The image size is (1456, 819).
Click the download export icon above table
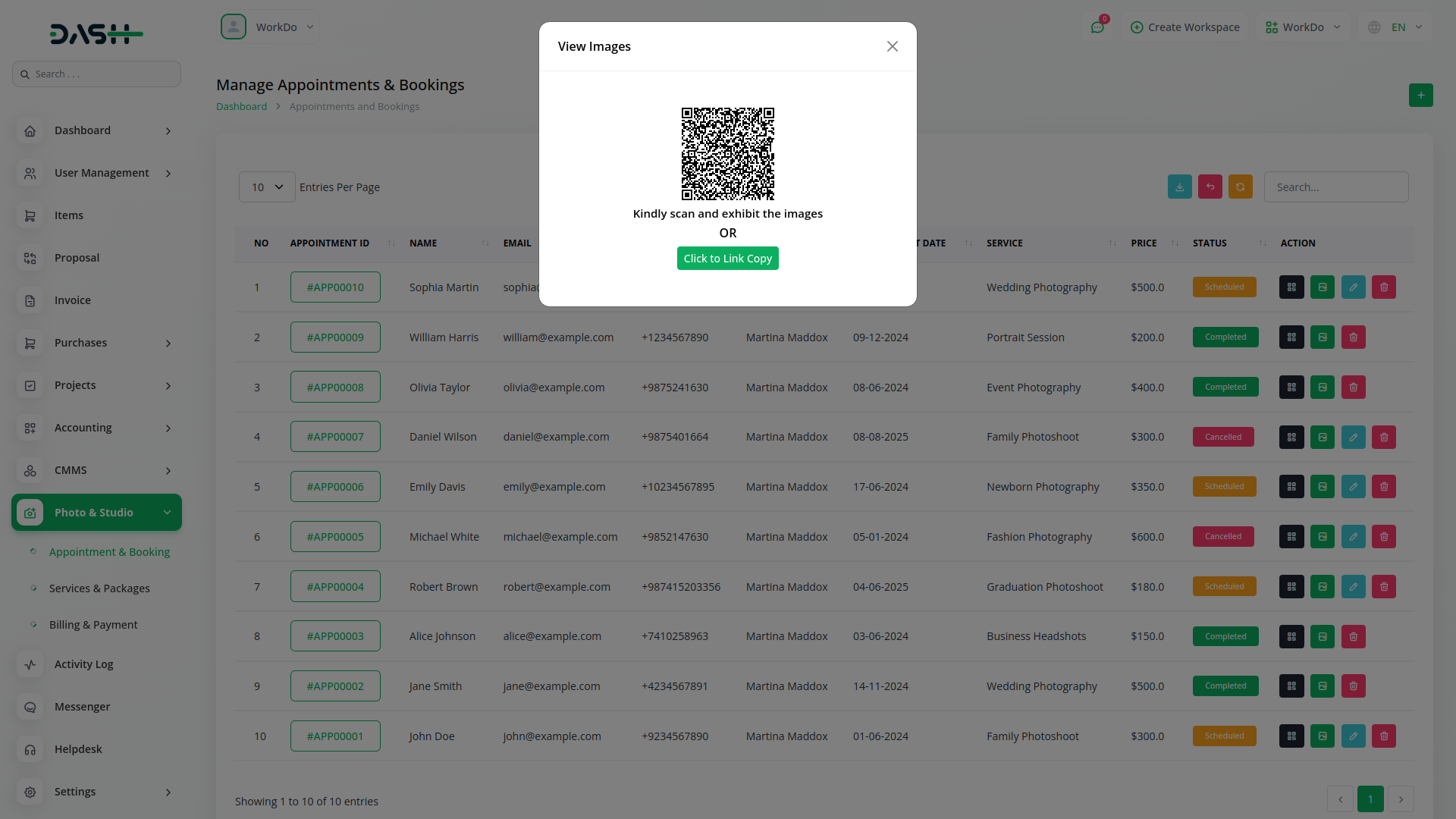(1179, 187)
